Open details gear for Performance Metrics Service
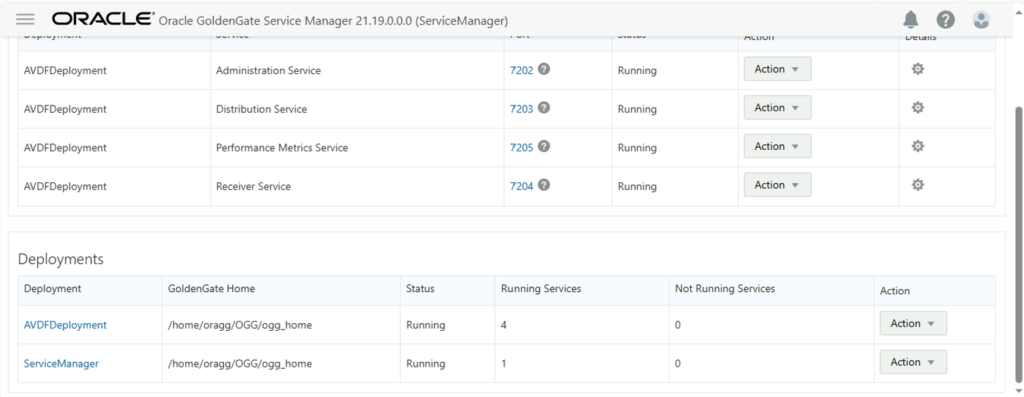Viewport: 1024px width, 397px height. pos(918,146)
